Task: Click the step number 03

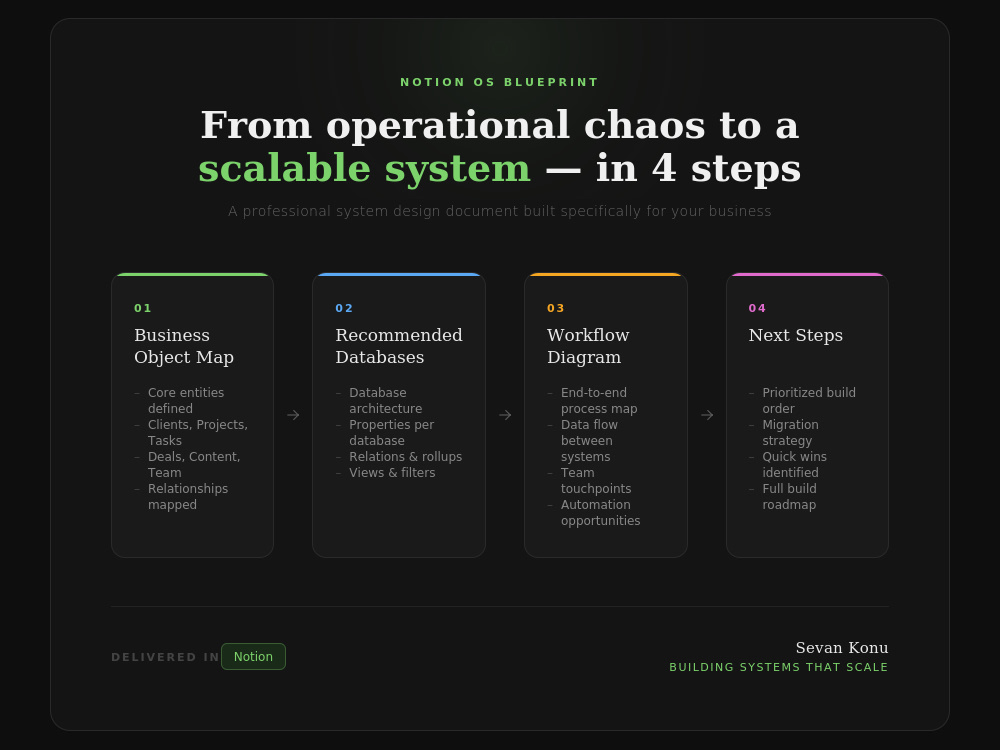Action: point(555,308)
